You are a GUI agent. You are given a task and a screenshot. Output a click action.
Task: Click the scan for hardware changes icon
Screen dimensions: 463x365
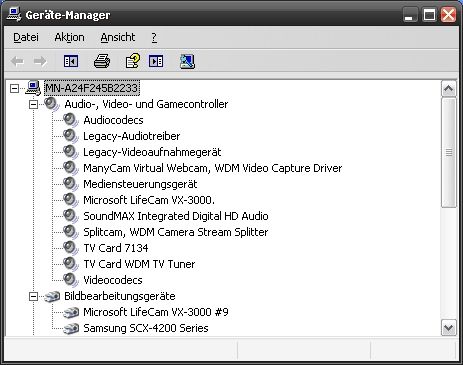[x=187, y=62]
